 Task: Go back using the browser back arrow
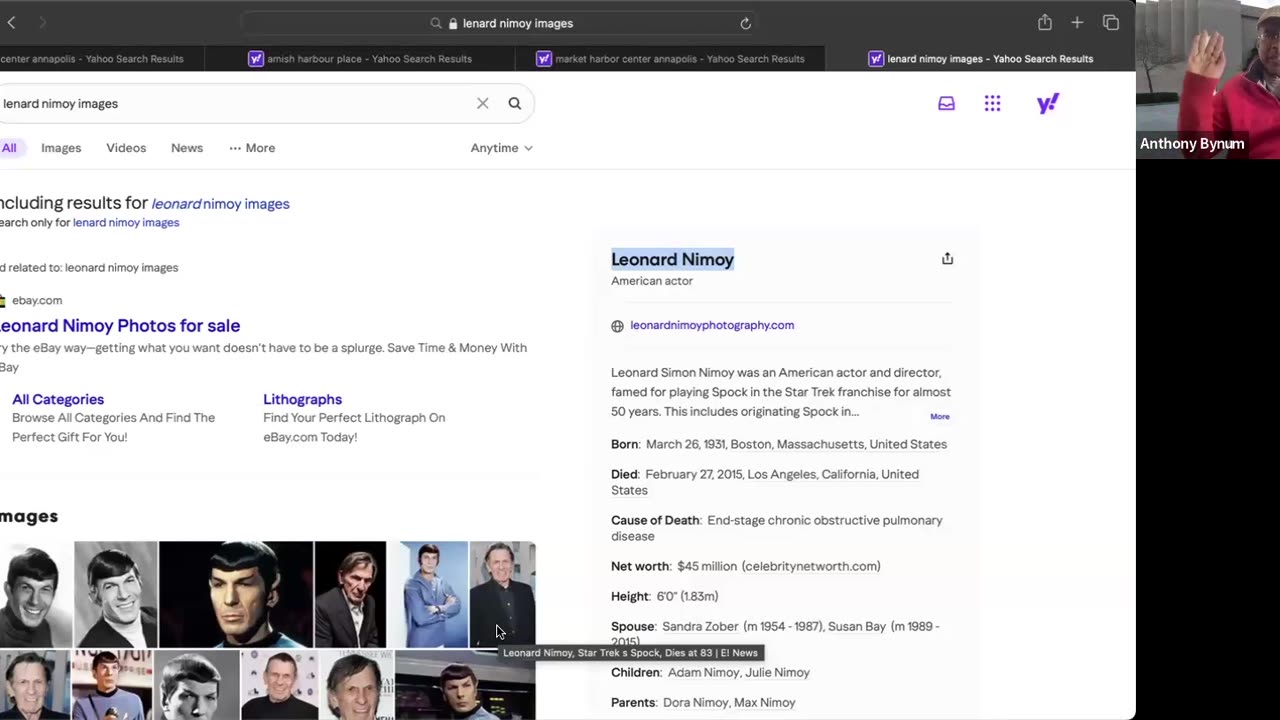(11, 23)
